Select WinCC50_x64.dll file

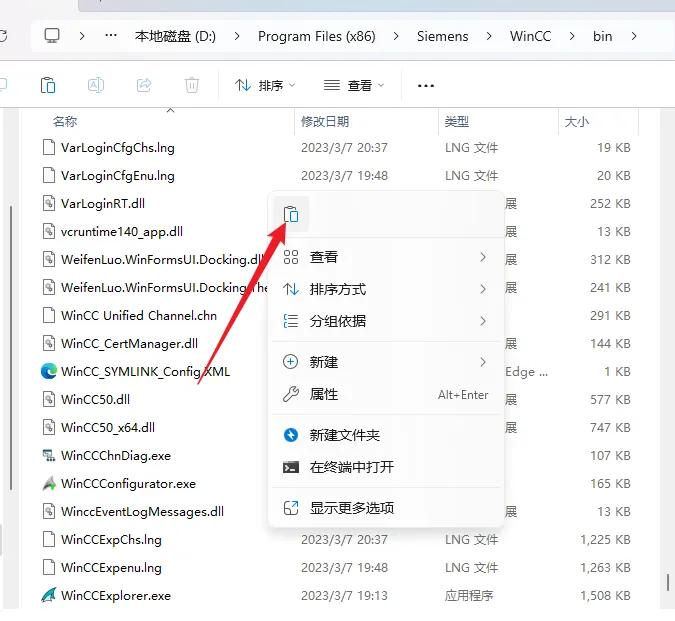(x=108, y=427)
